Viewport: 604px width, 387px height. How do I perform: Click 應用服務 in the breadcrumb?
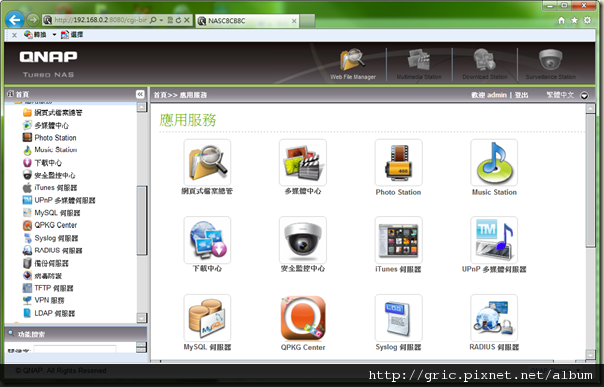(193, 95)
